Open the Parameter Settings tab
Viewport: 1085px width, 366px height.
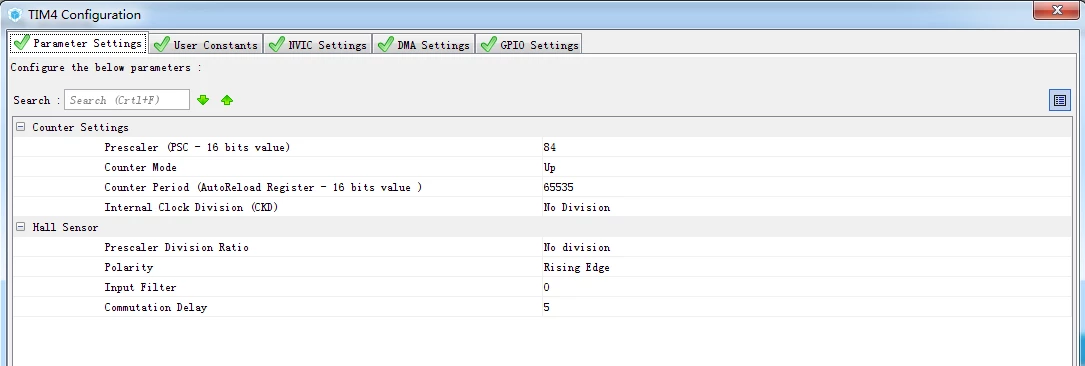(x=78, y=44)
